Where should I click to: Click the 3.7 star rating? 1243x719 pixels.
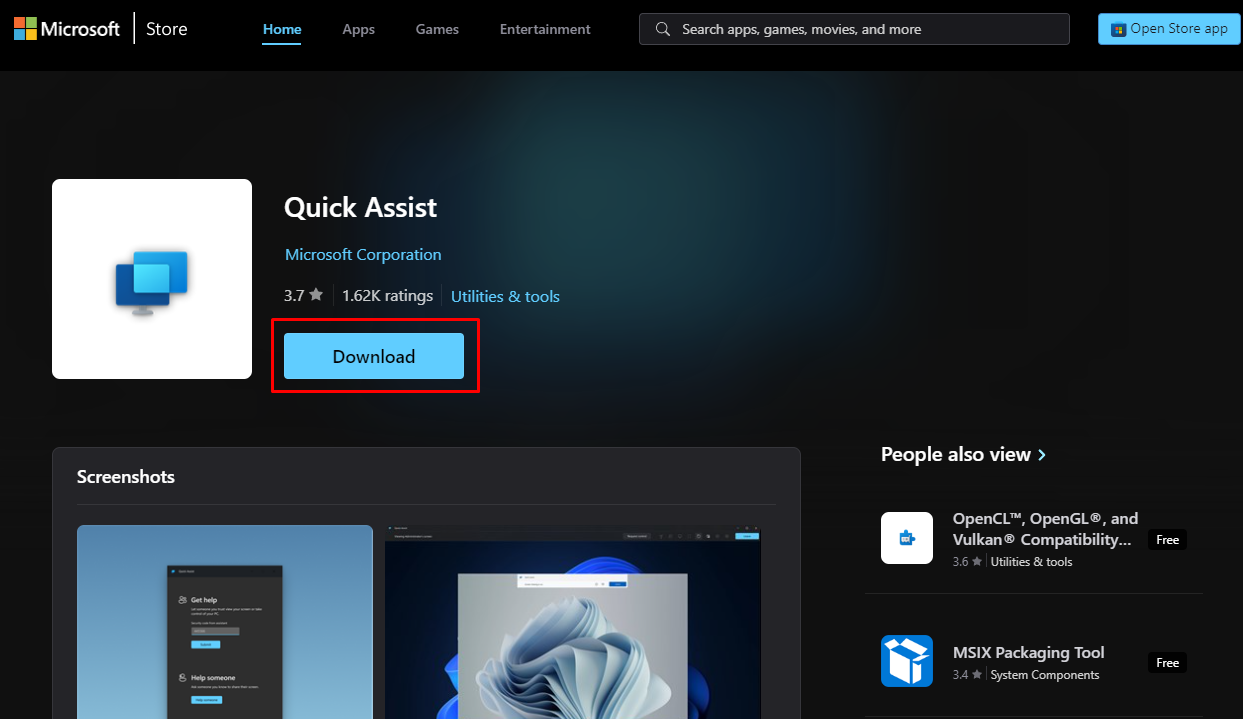(x=303, y=295)
